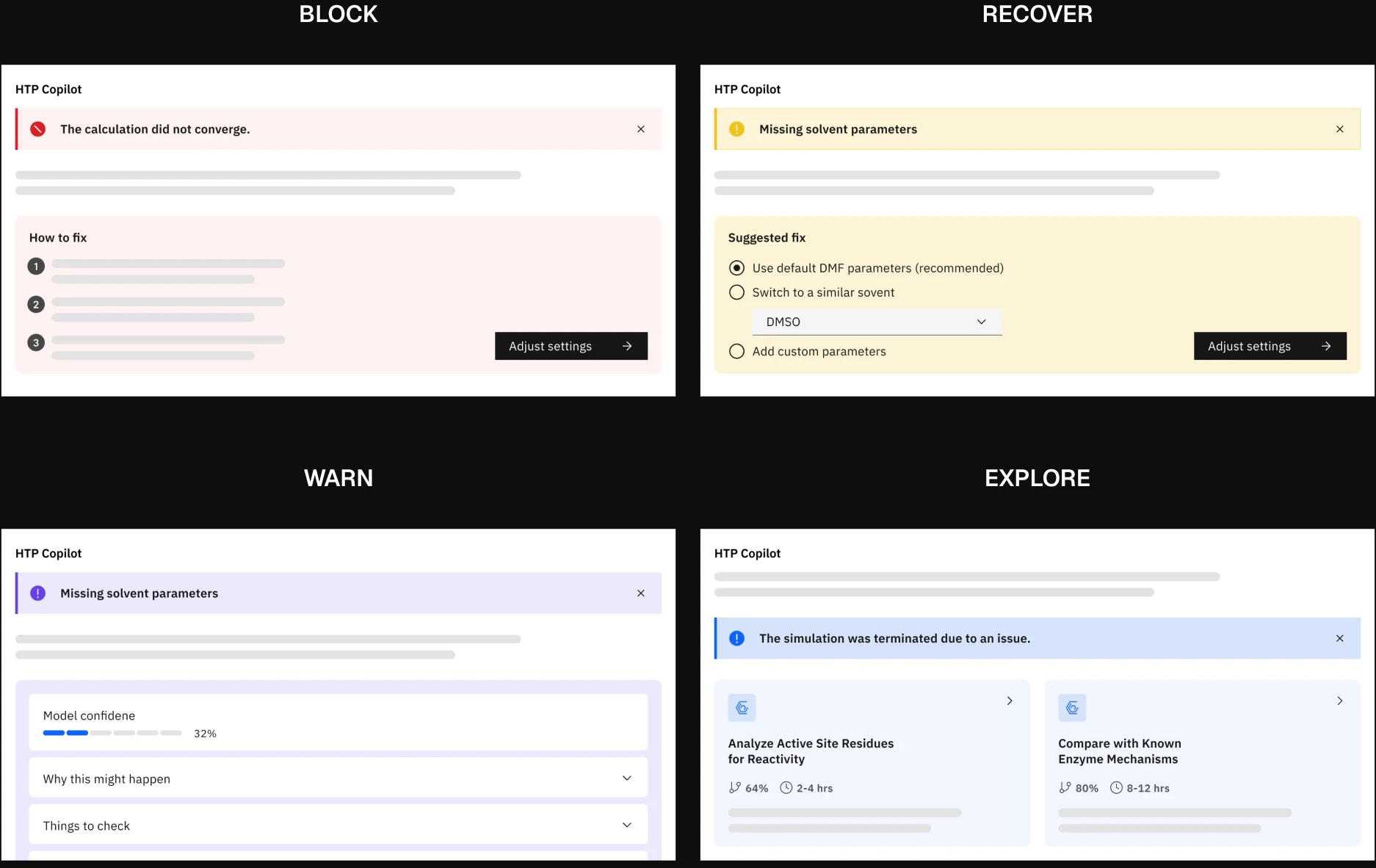Viewport: 1376px width, 868px height.
Task: Dismiss the 'calculation did not converge' alert
Action: pos(641,129)
